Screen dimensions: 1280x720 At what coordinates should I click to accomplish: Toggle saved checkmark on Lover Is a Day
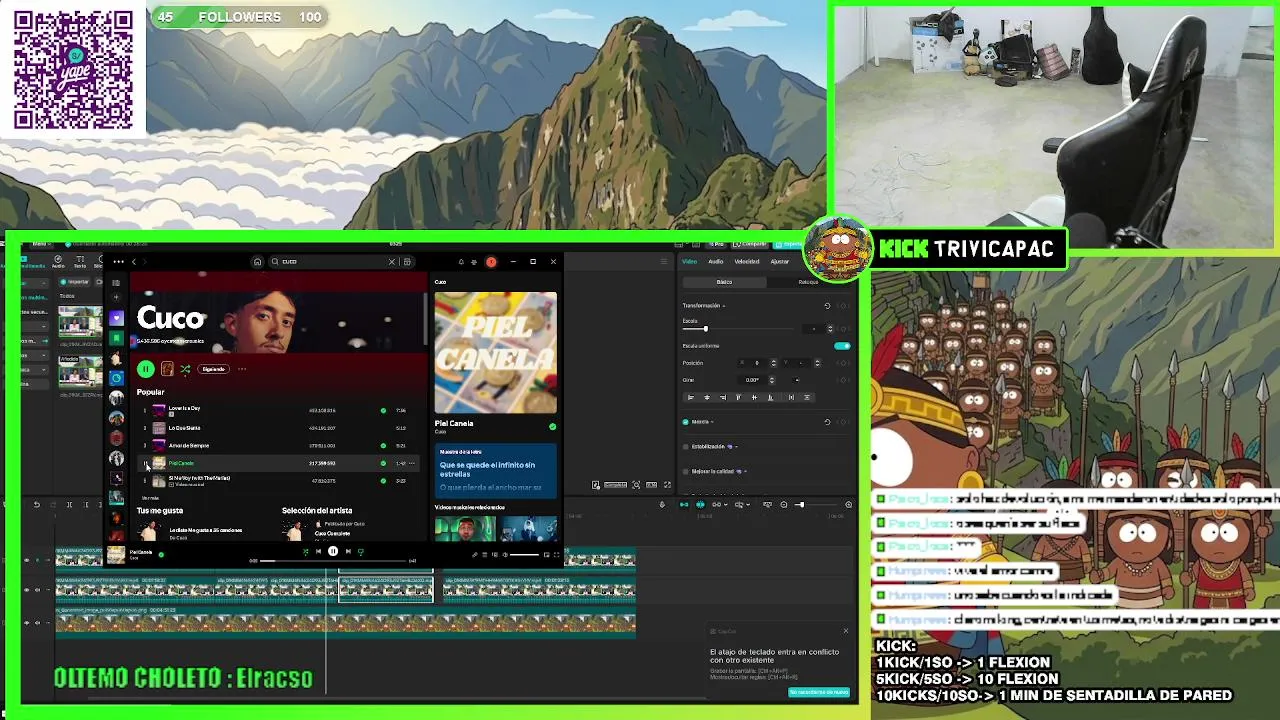coord(383,410)
